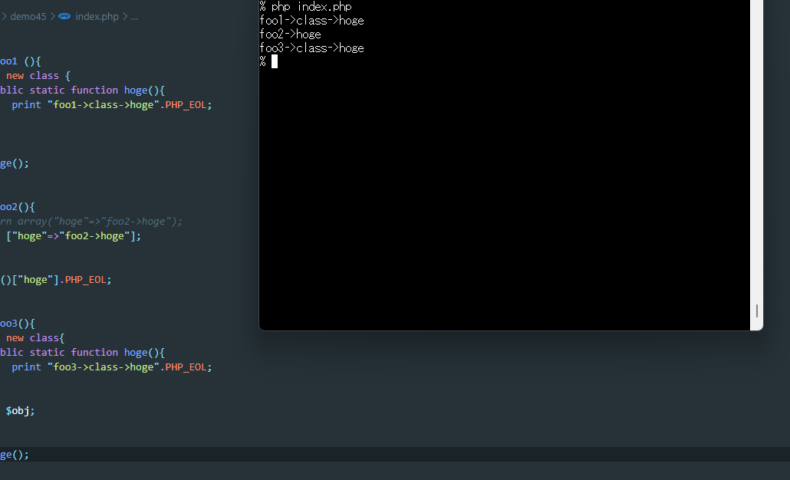Click the 'oo3(){' function declaration line
790x480 pixels.
[x=18, y=323]
